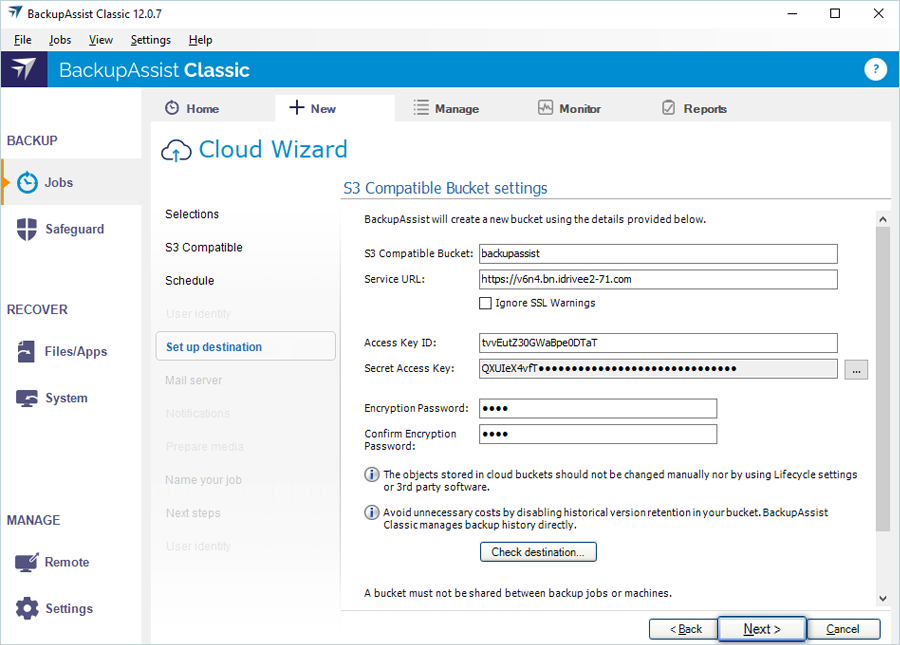Open Remote management
Screen dimensions: 900x645
click(53, 562)
